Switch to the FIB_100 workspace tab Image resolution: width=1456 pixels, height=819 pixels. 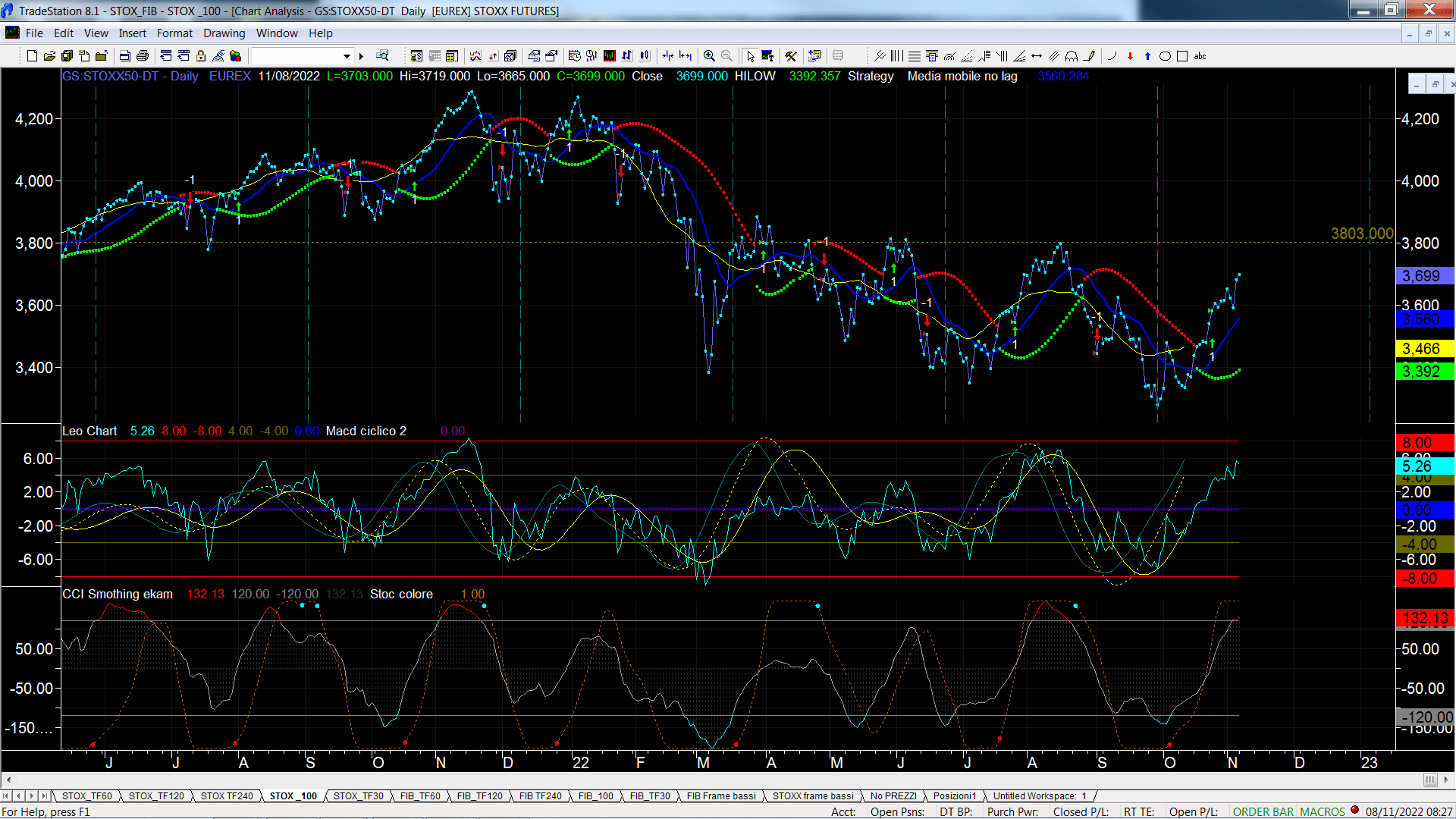point(596,795)
